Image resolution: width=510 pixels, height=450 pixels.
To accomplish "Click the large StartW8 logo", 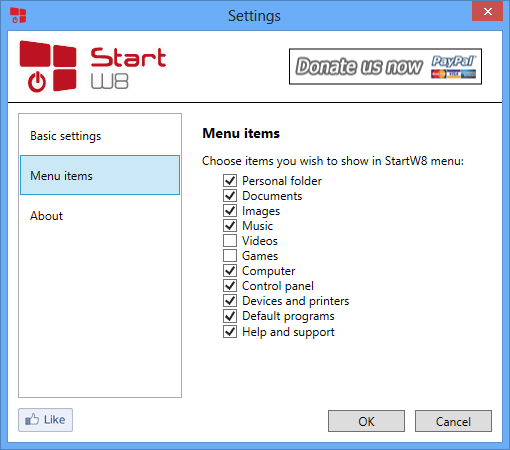I will click(93, 67).
